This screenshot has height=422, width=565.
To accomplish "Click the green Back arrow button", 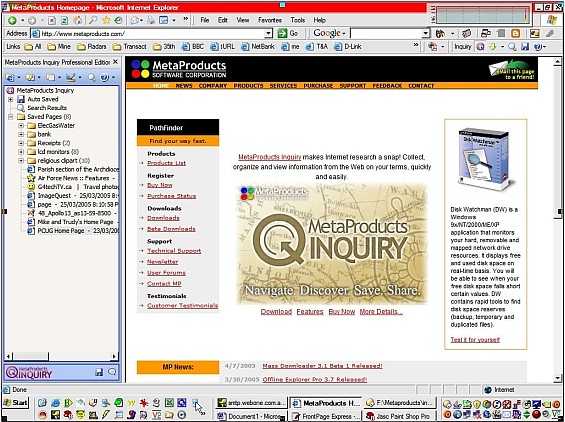I will coord(12,21).
